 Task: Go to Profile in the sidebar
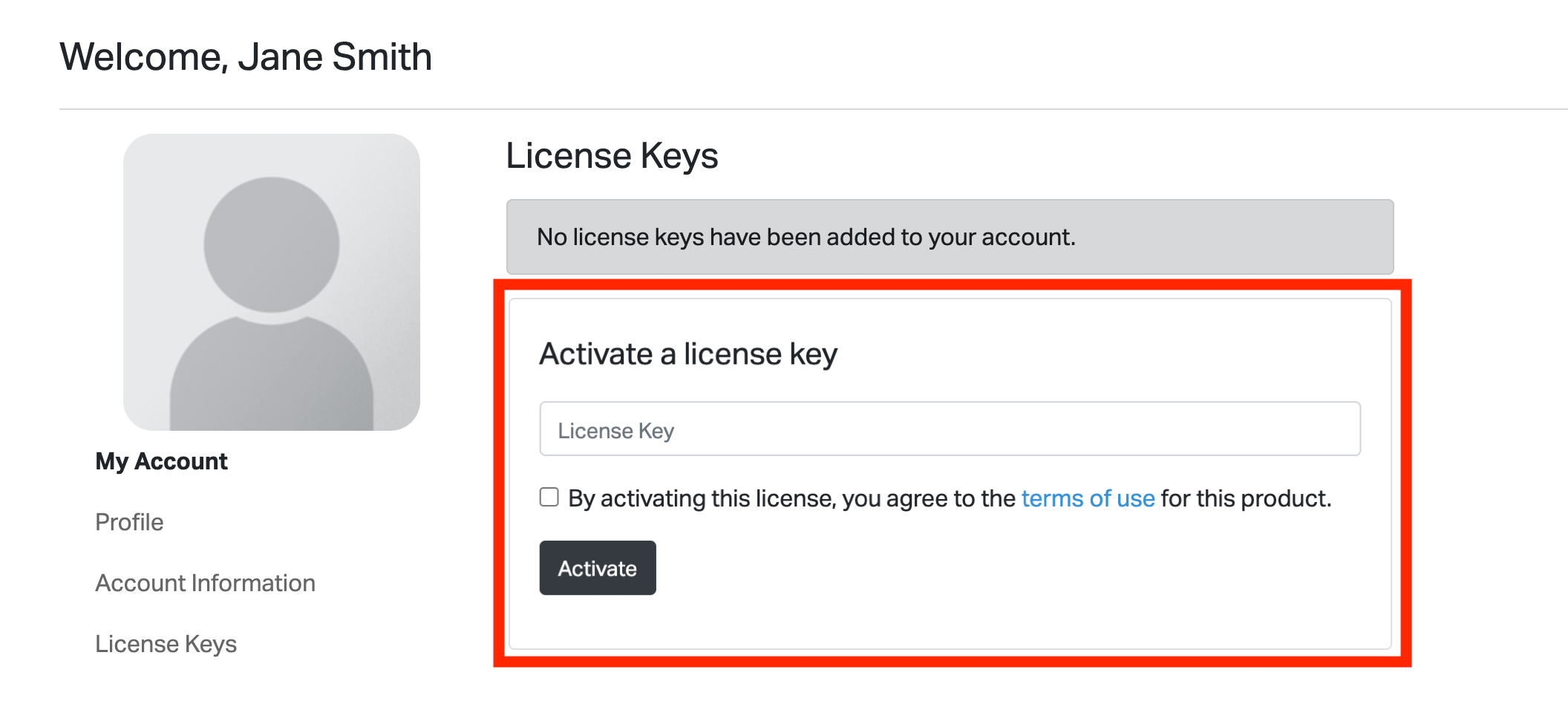coord(129,522)
